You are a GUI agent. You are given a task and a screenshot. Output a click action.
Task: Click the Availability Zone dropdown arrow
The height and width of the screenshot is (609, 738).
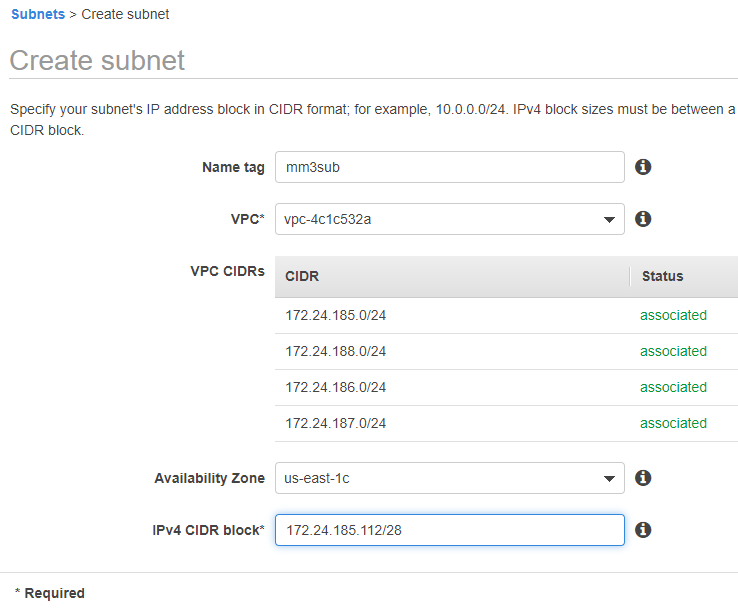[x=609, y=479]
